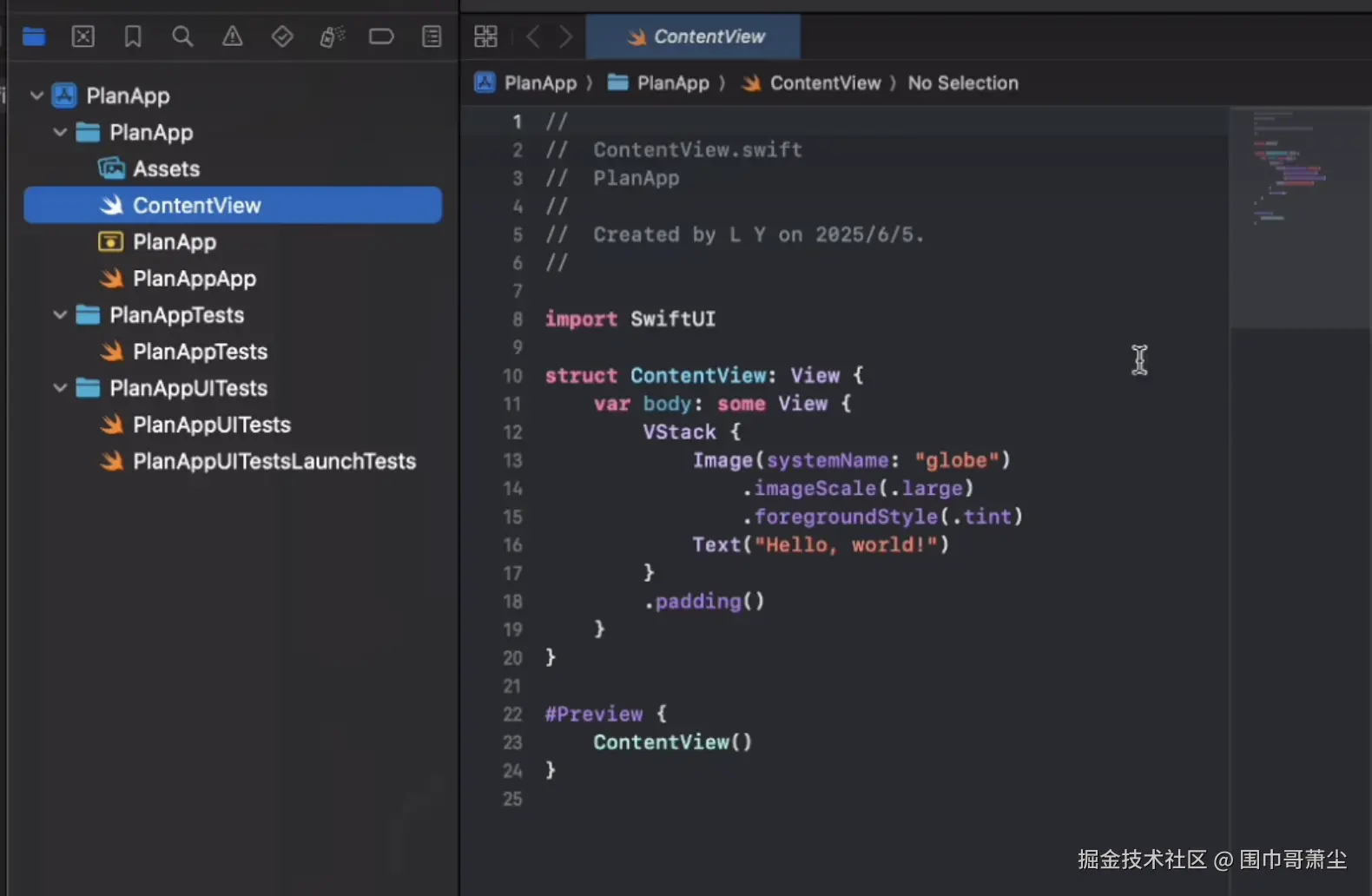Click the .imageScale(.large) modifier
1372x896 pixels.
coord(858,489)
